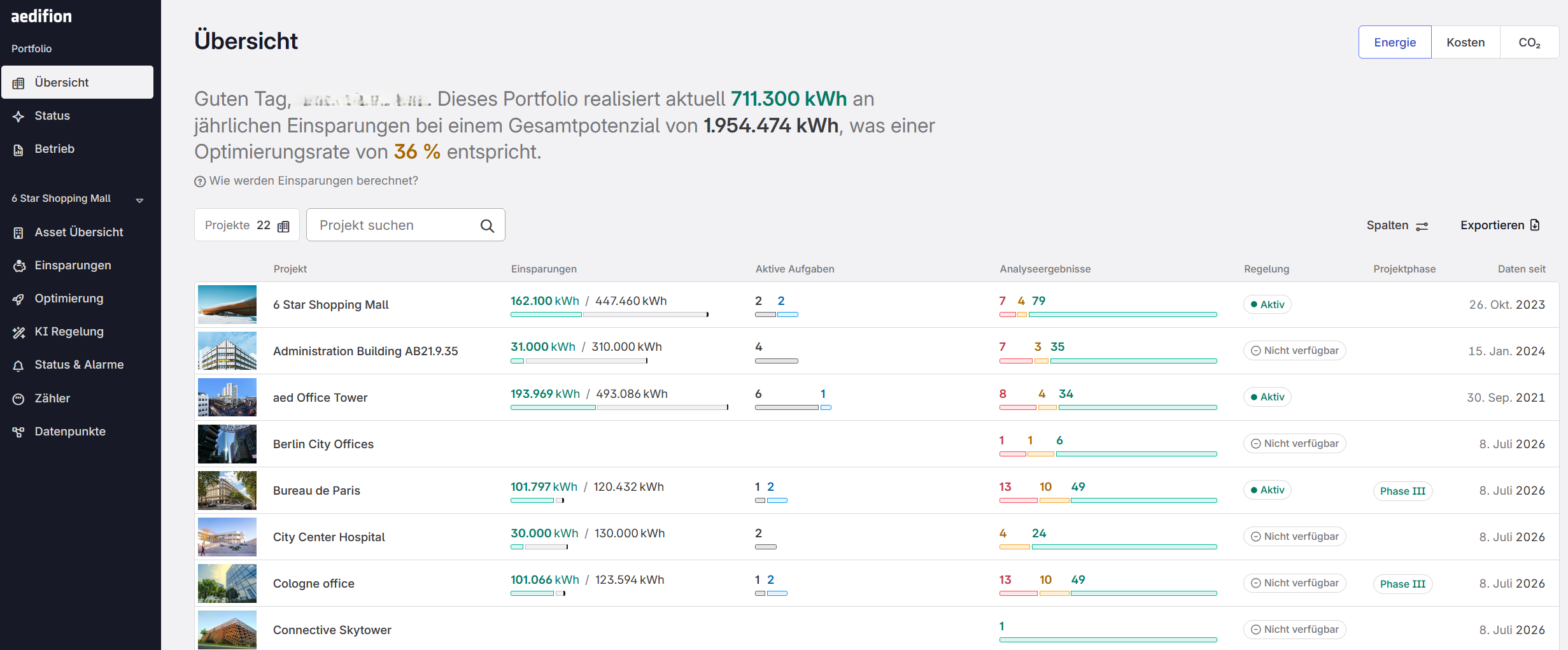This screenshot has width=1568, height=650.
Task: Open the Status page via sparkle icon
Action: tap(18, 117)
